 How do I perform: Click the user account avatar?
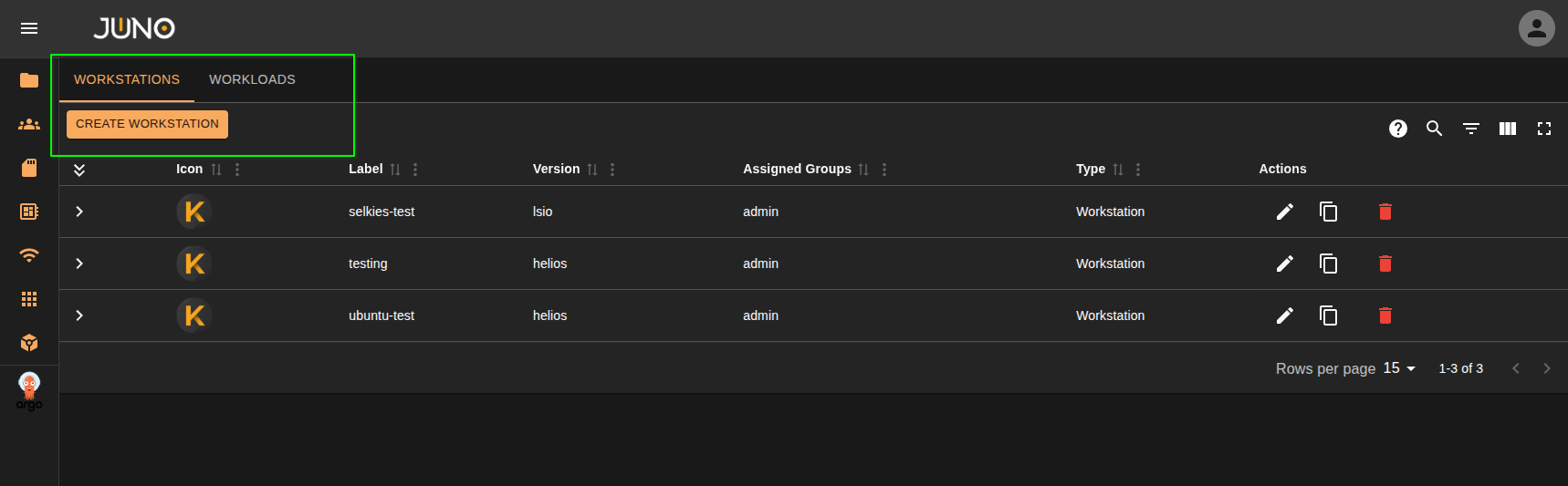point(1536,28)
